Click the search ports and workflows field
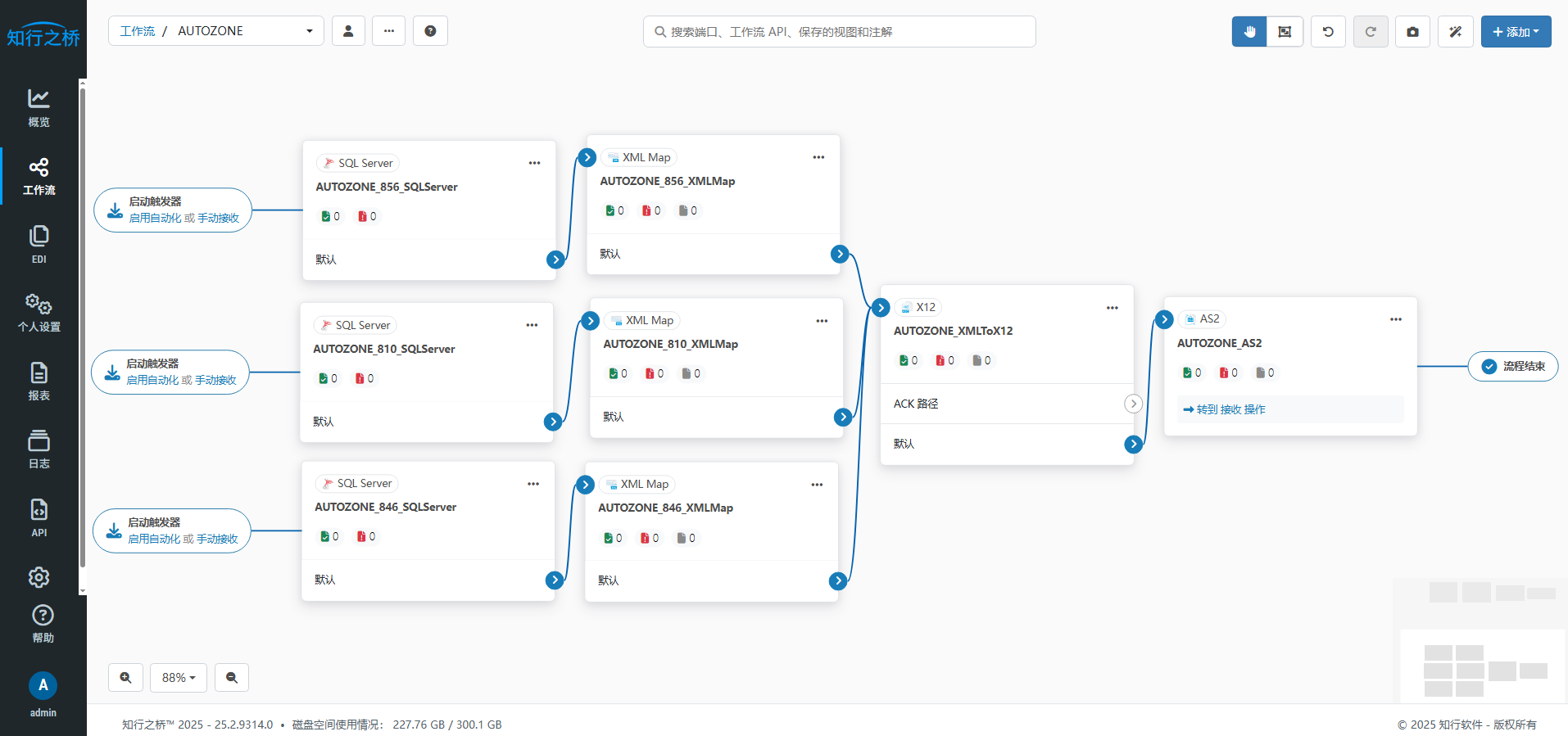The height and width of the screenshot is (736, 1568). (839, 32)
